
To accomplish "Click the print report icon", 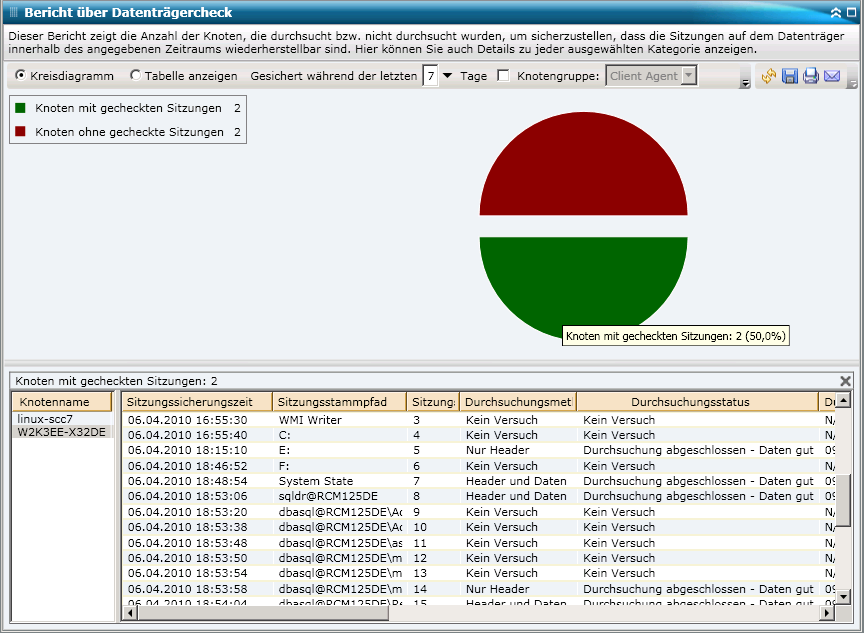I will click(x=811, y=76).
